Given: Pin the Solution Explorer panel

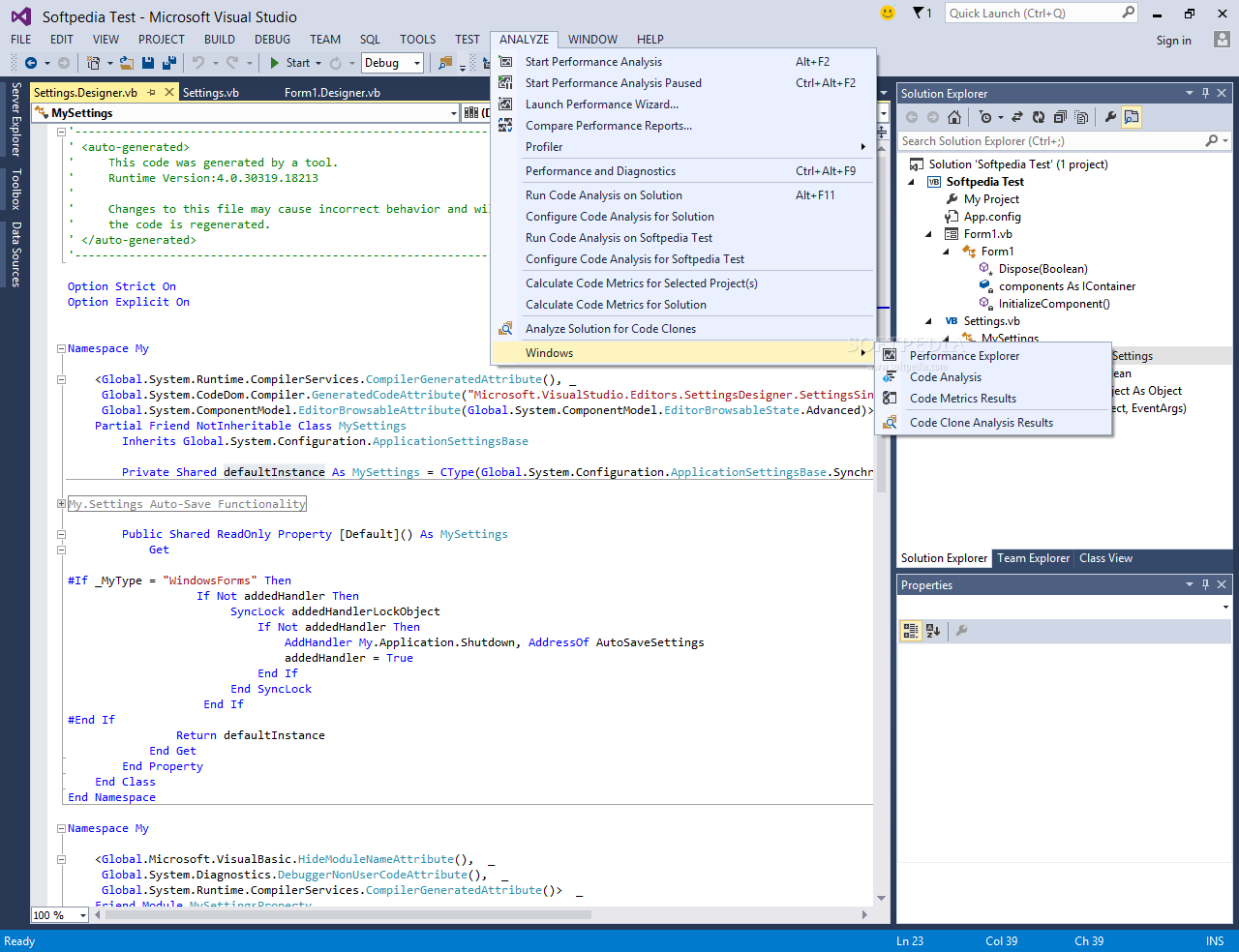Looking at the screenshot, I should 1205,94.
